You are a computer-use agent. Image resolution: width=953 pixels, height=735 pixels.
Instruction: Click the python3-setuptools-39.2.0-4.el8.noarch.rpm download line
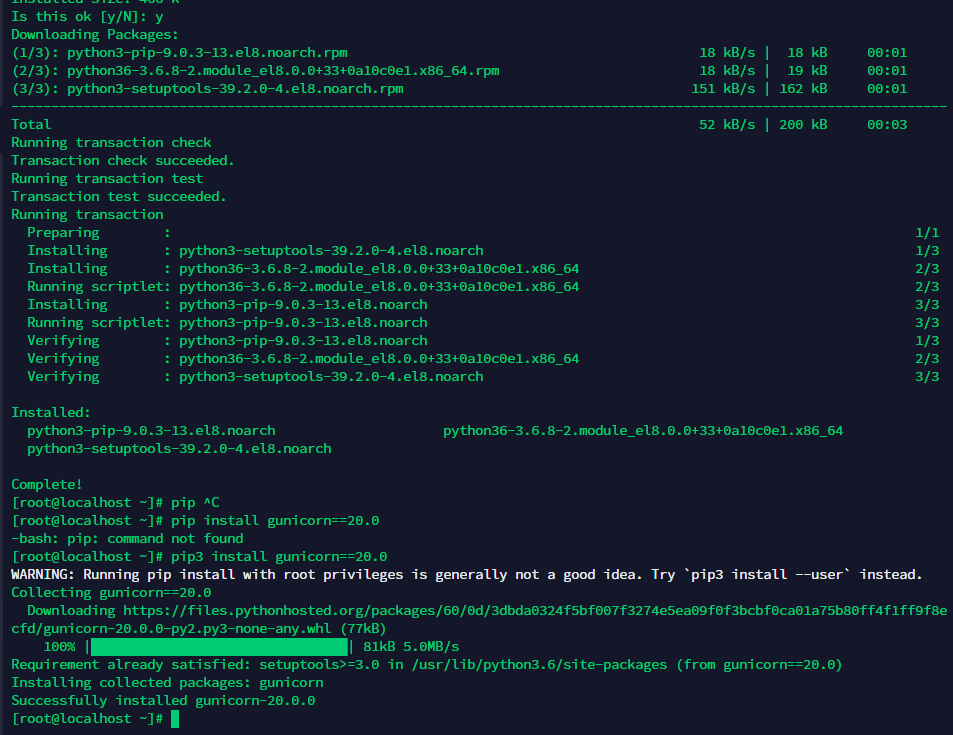[459, 89]
